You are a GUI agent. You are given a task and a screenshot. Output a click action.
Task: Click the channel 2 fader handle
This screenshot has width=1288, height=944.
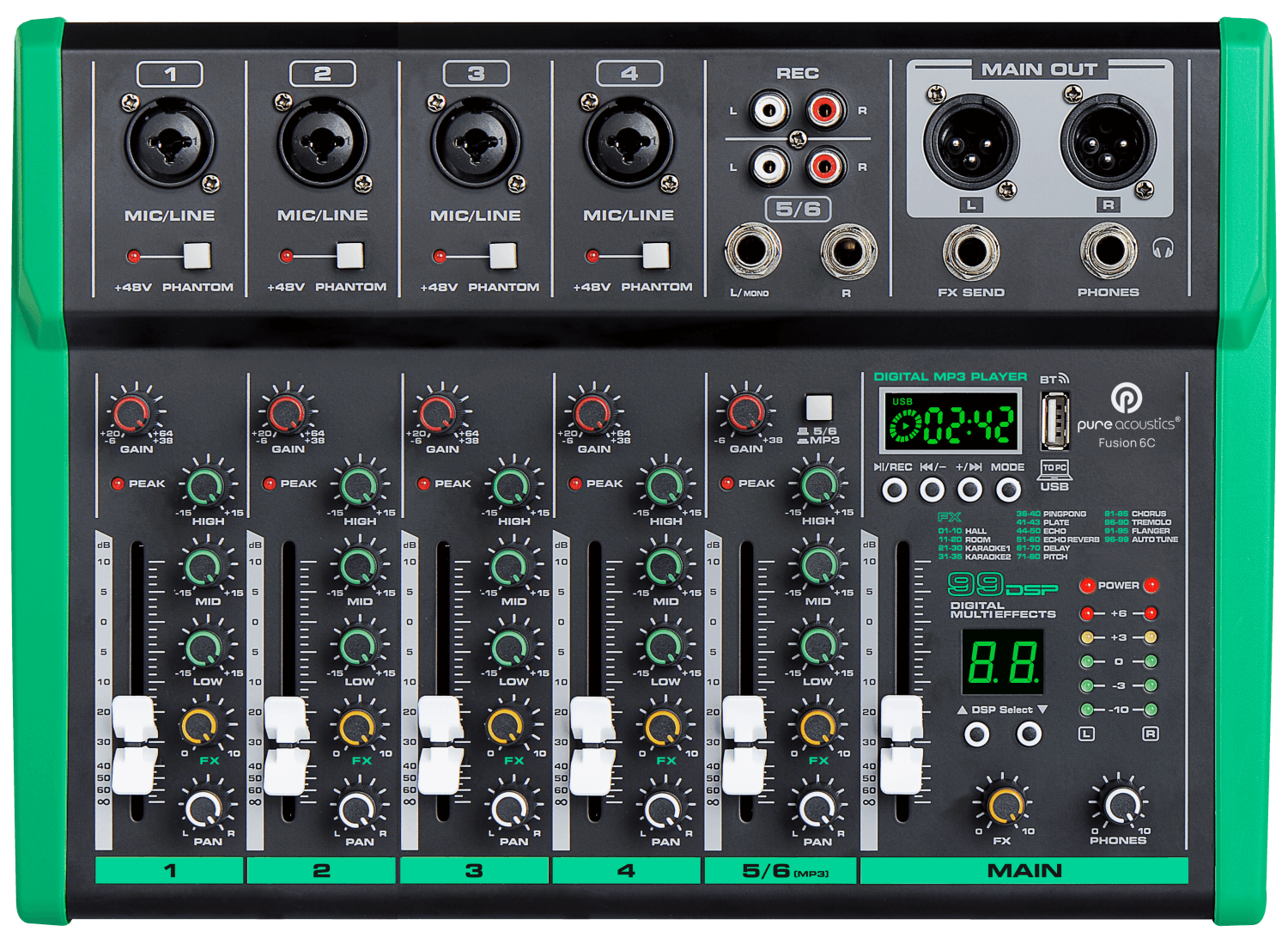pyautogui.click(x=287, y=746)
